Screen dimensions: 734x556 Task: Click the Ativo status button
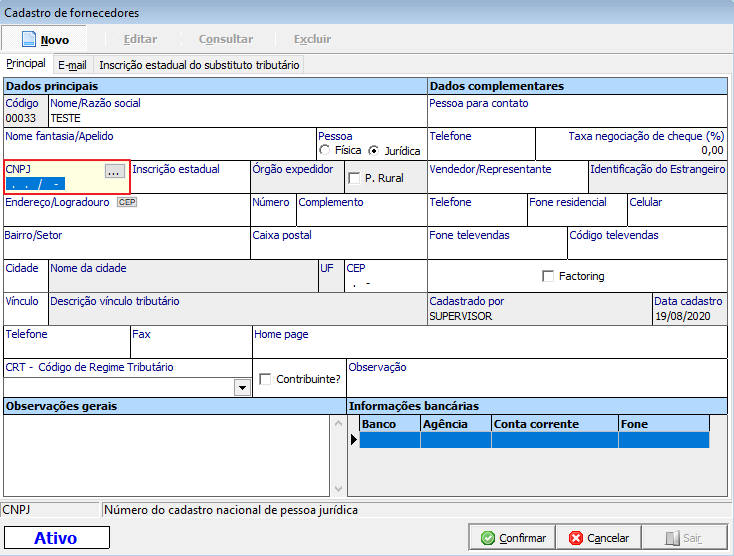point(56,537)
